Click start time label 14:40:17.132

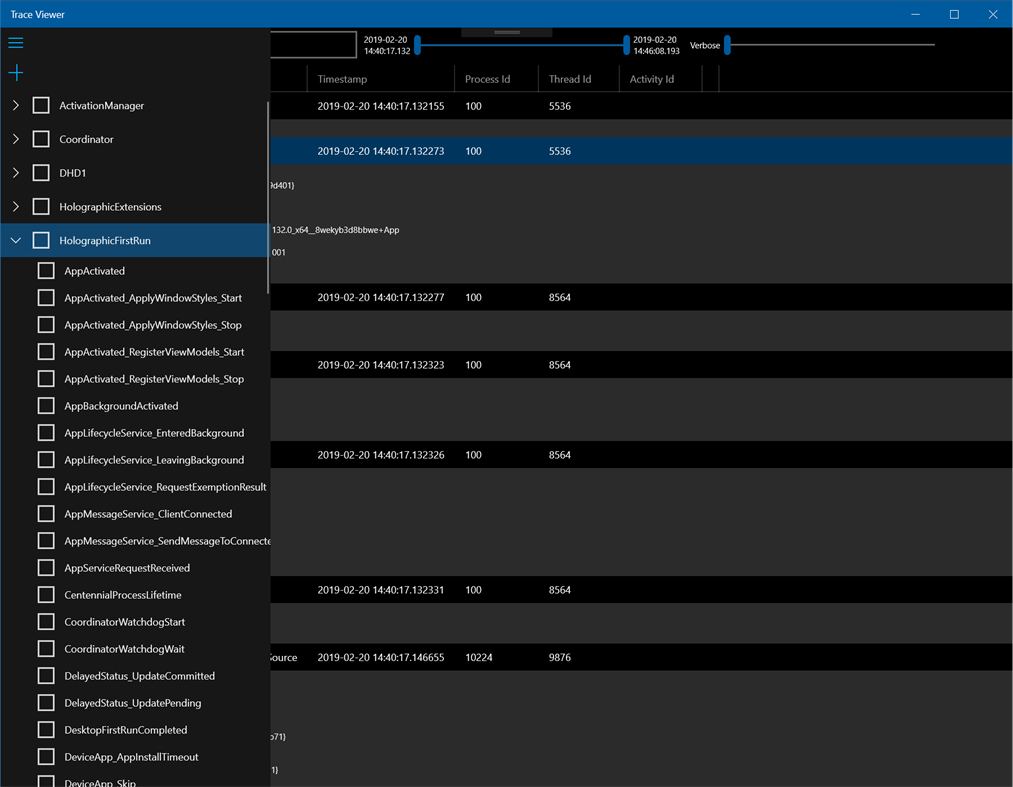click(386, 45)
